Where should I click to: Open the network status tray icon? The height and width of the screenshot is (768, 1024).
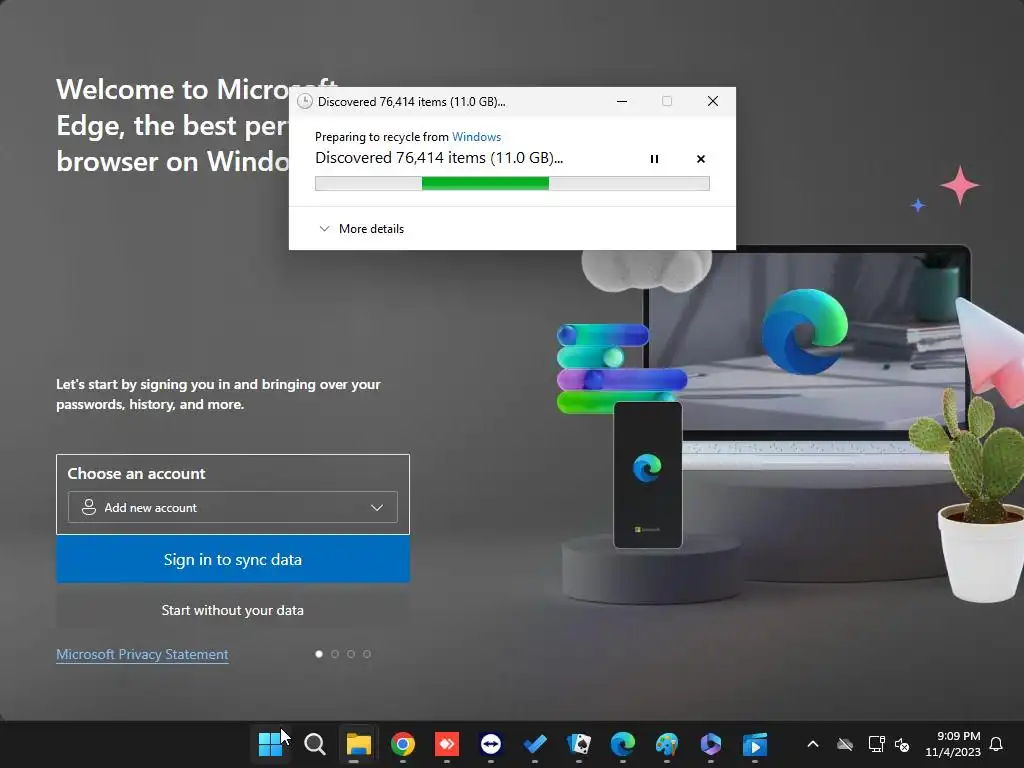pos(876,744)
